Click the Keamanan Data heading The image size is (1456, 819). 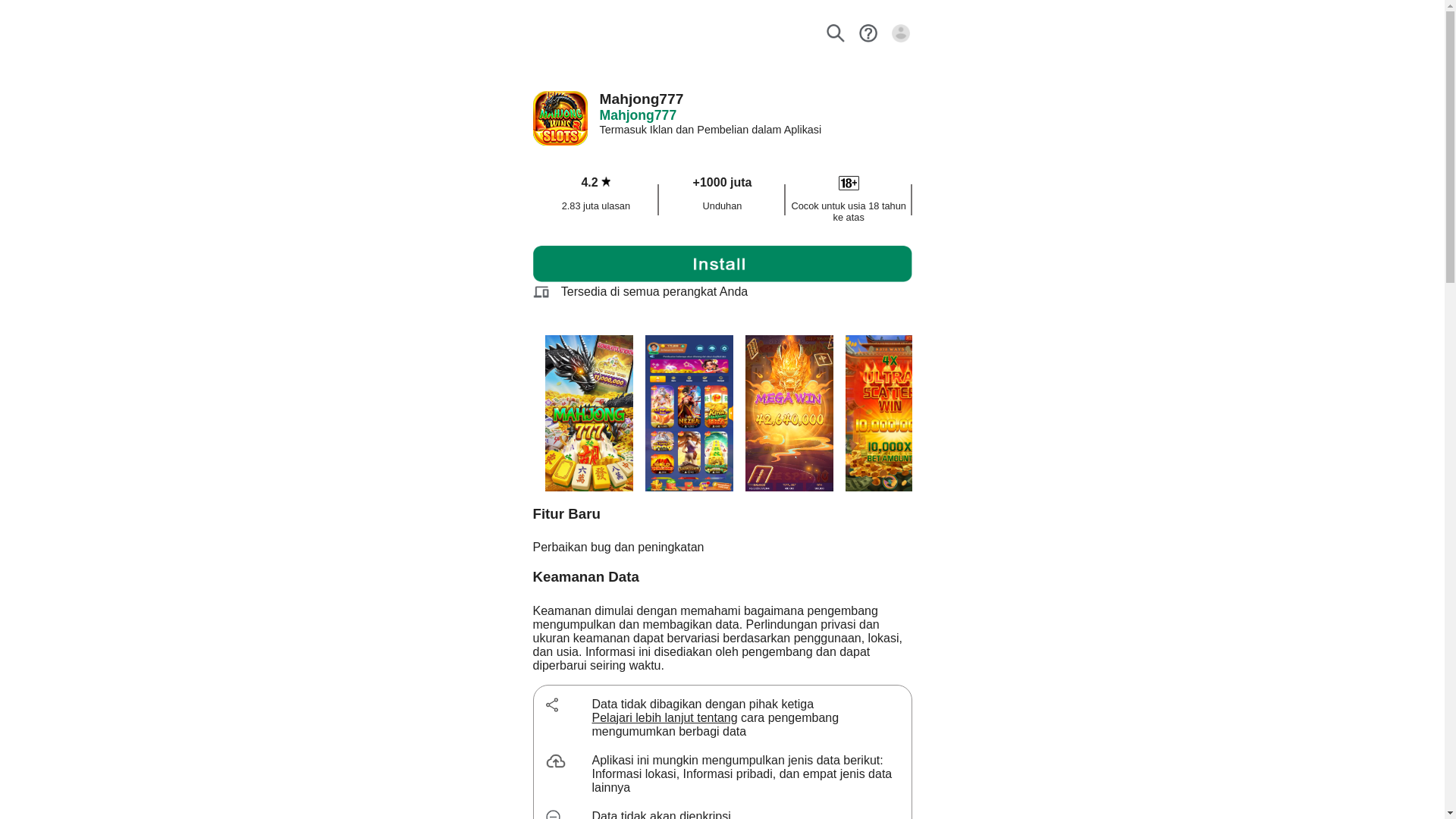pyautogui.click(x=586, y=577)
